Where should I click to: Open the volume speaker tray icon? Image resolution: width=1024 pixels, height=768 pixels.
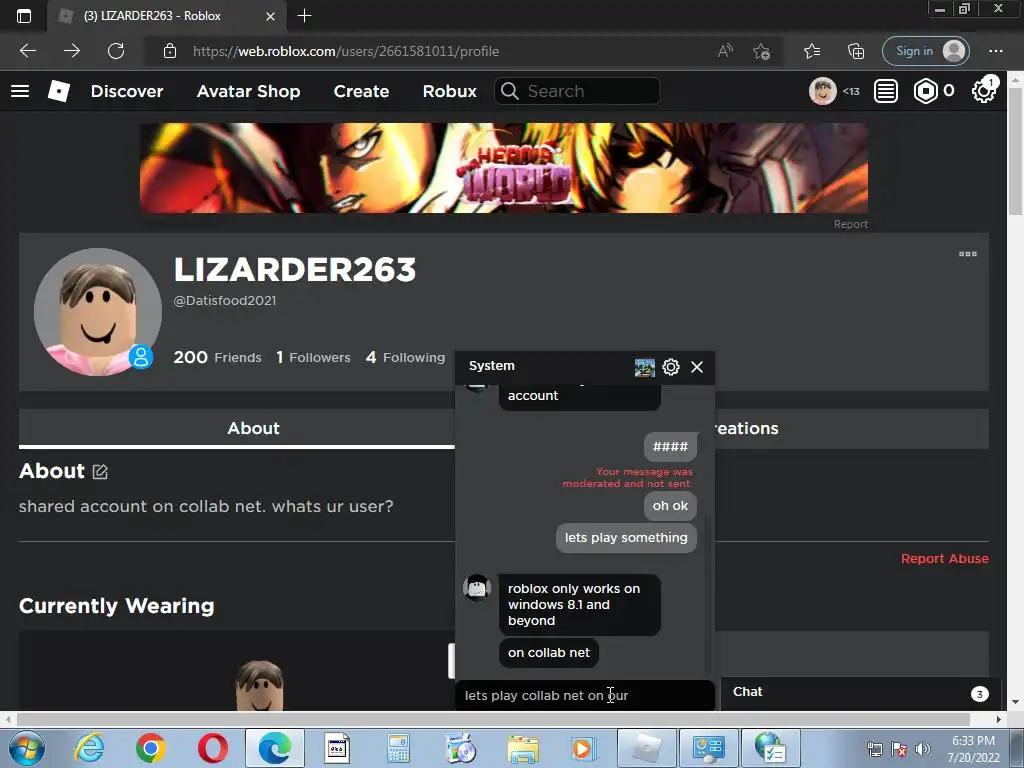(922, 749)
